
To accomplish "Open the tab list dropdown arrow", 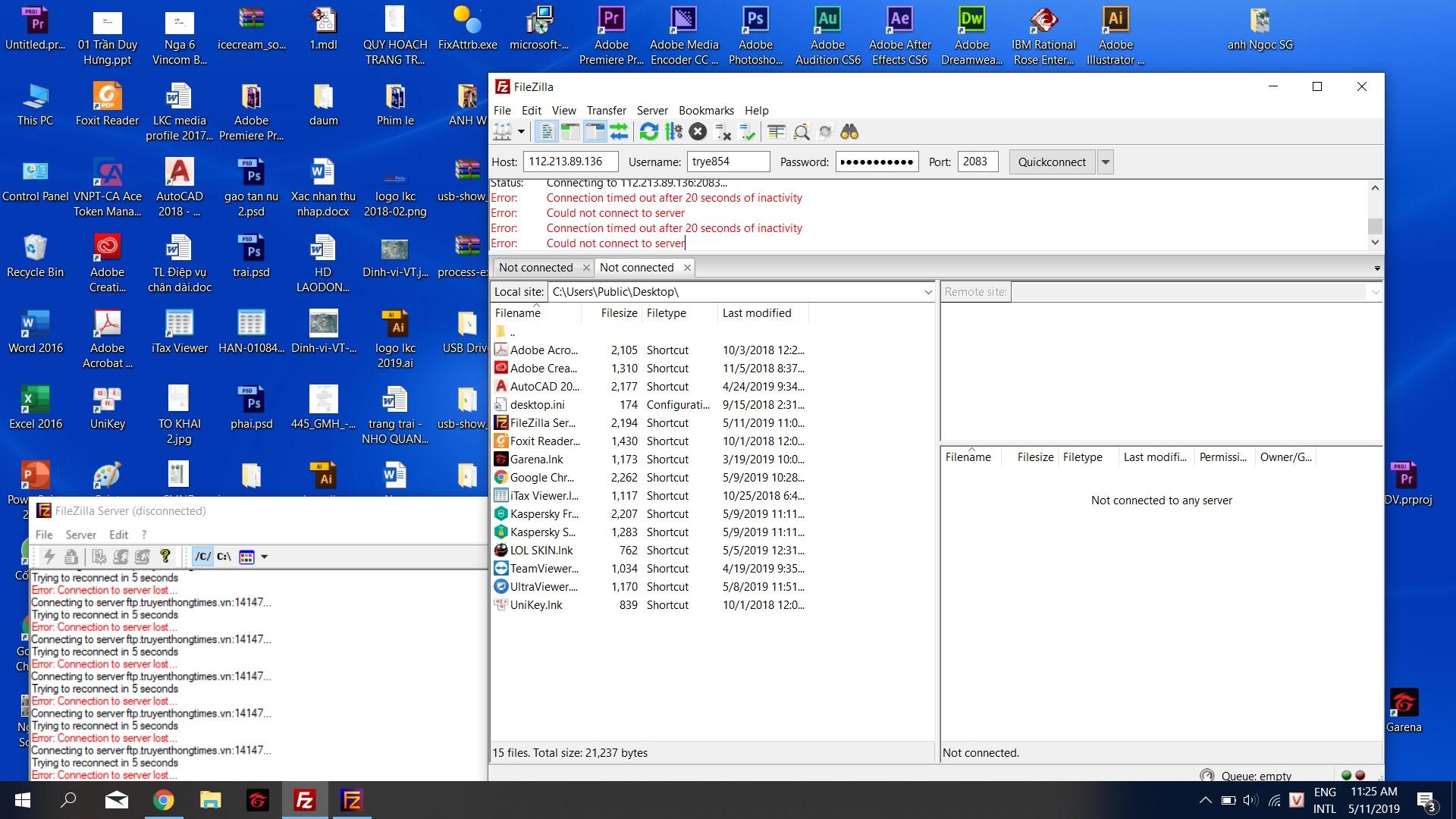I will (1377, 268).
